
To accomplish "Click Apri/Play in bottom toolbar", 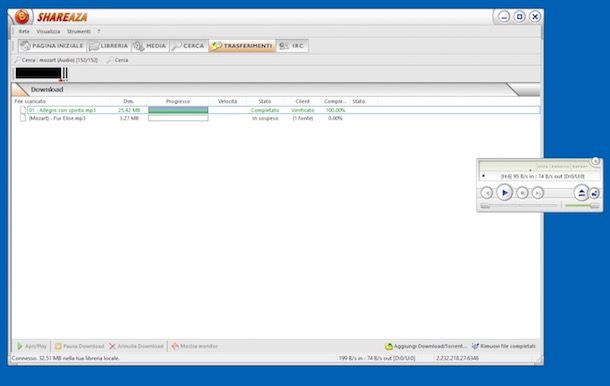I will pyautogui.click(x=32, y=346).
